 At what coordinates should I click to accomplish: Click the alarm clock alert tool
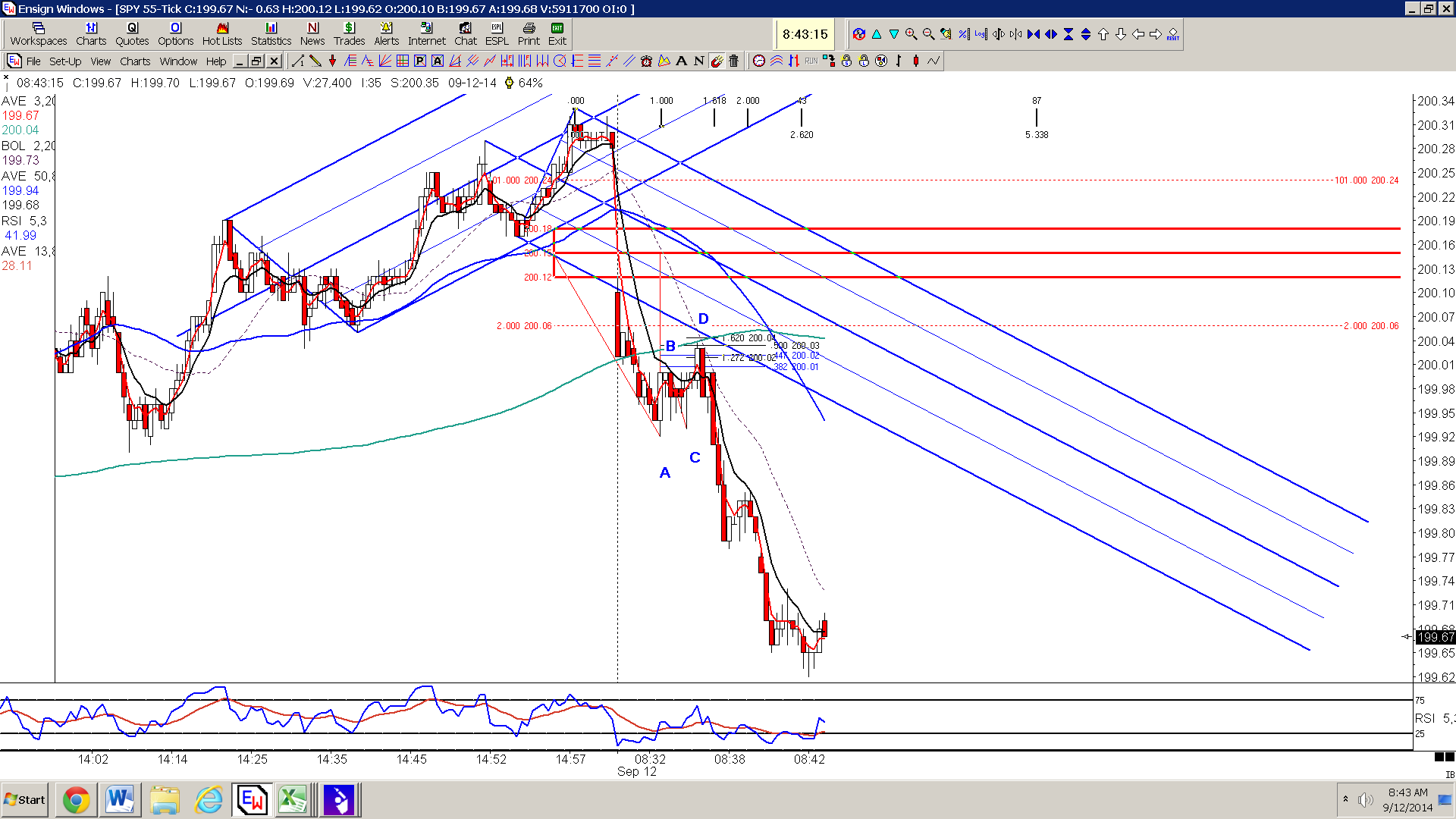coord(646,61)
